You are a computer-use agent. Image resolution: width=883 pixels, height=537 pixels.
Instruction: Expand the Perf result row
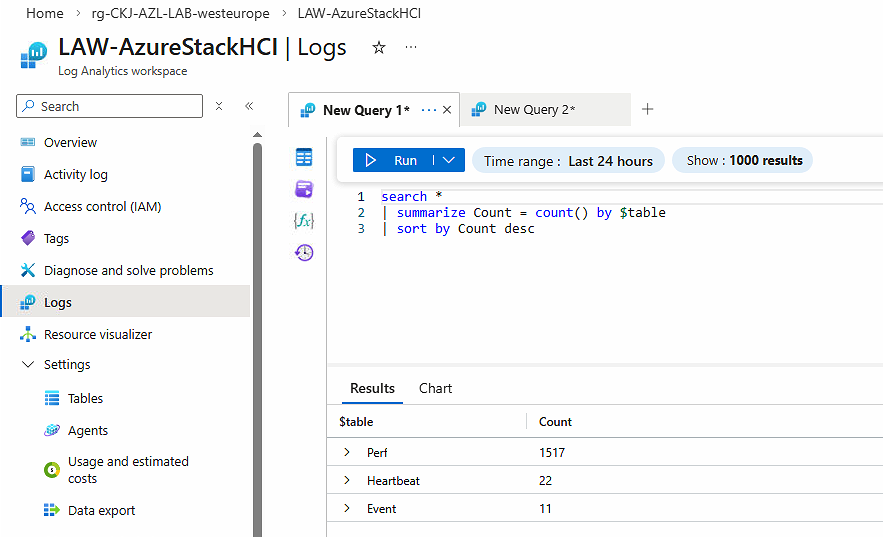347,453
